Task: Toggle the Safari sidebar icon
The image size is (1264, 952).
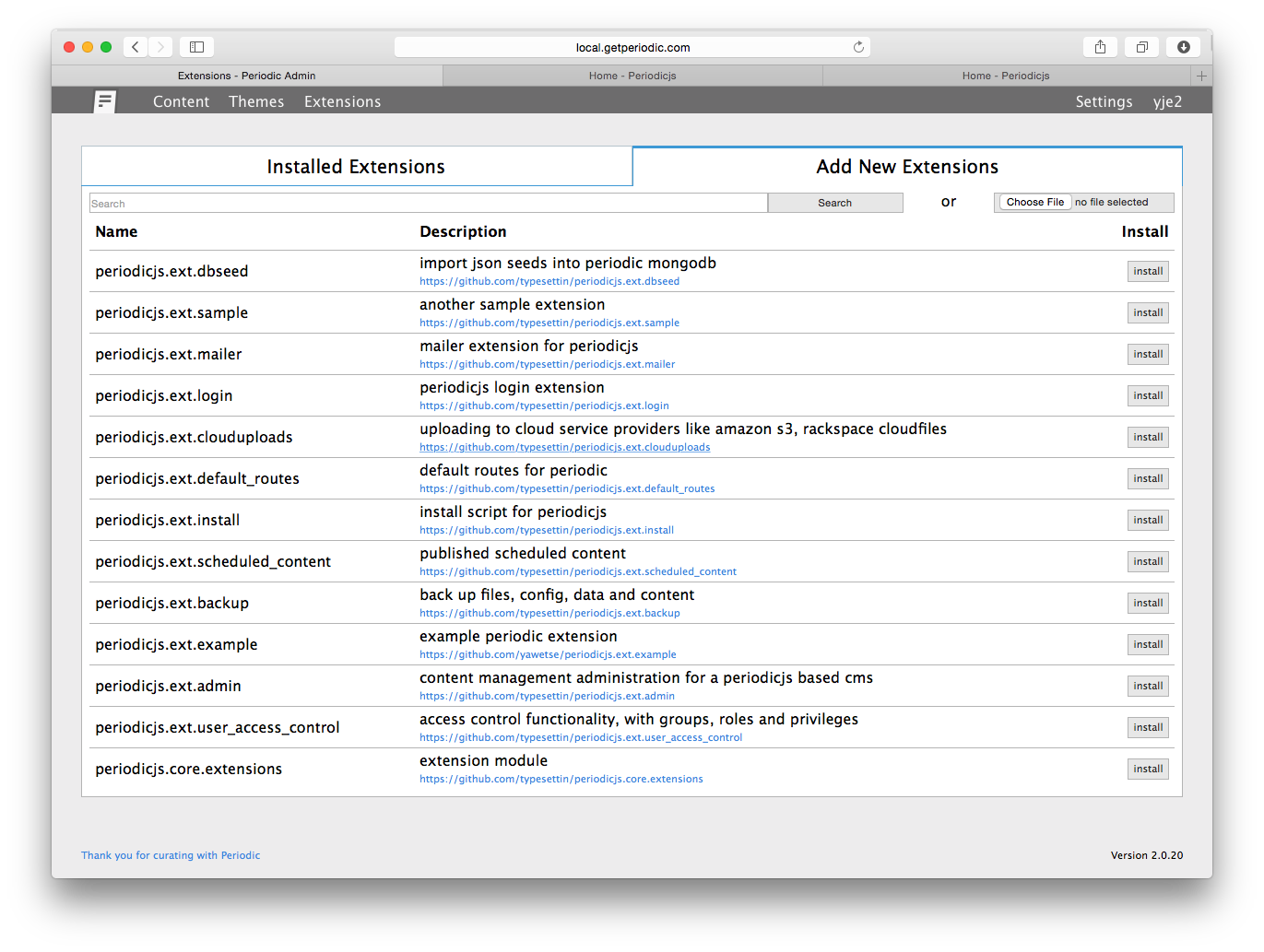Action: (196, 47)
